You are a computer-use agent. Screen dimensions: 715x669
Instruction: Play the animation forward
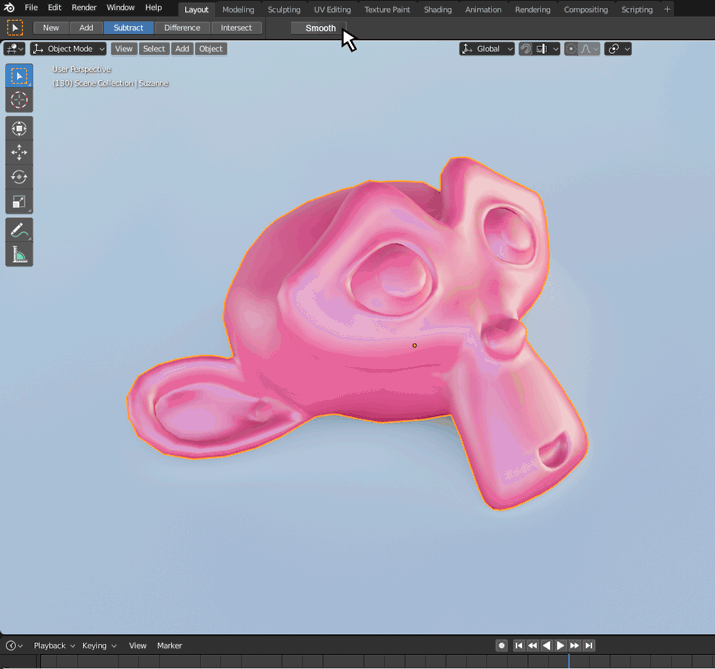560,645
